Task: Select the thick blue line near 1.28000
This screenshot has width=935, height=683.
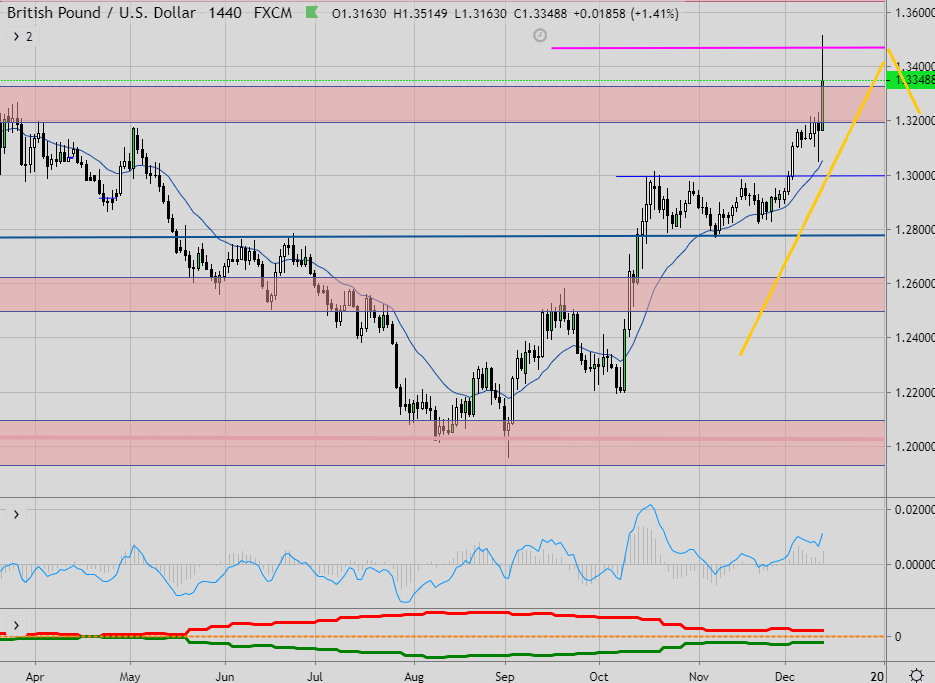Action: 442,236
